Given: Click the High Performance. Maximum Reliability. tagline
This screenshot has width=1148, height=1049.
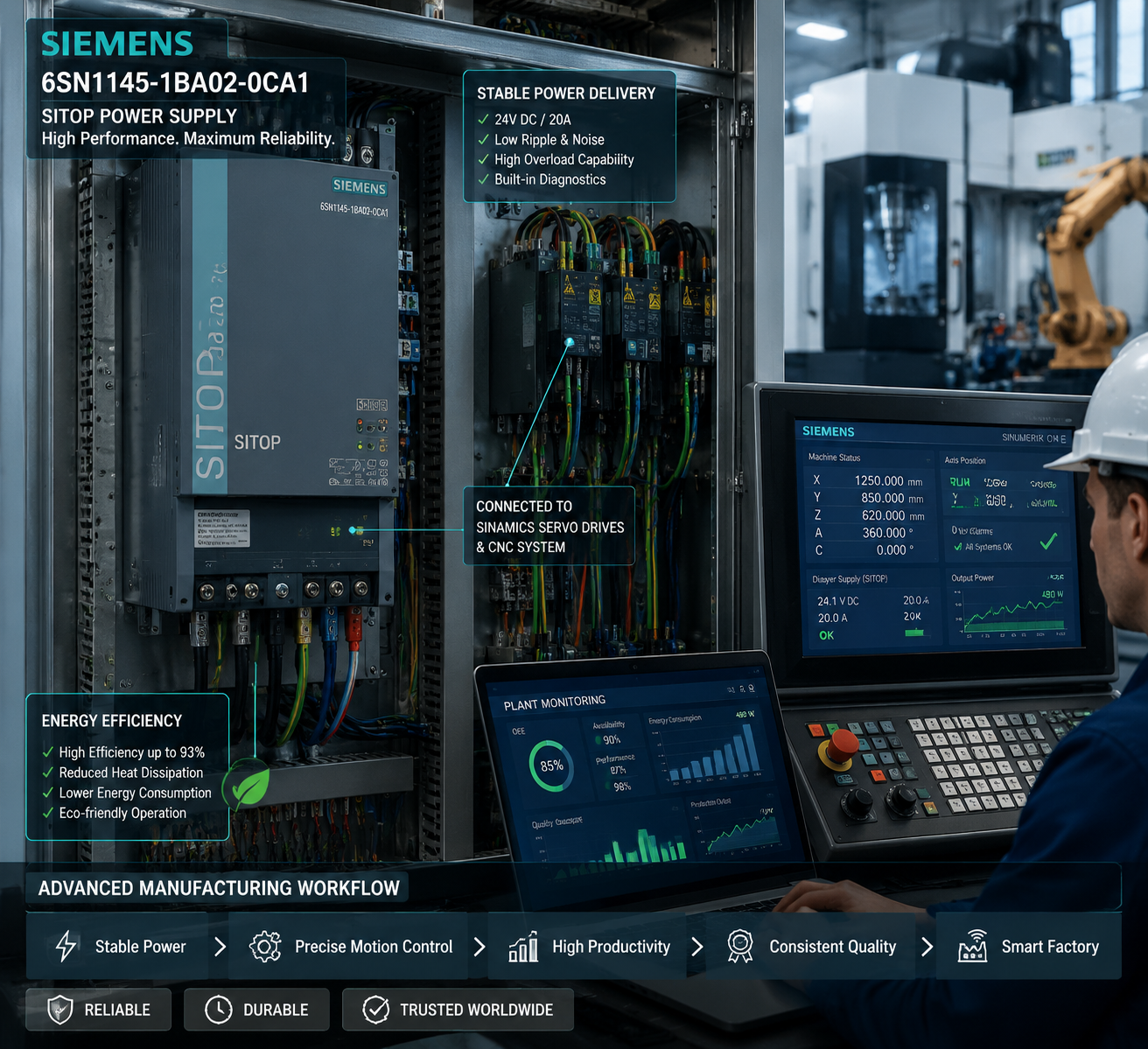Looking at the screenshot, I should pos(188,138).
